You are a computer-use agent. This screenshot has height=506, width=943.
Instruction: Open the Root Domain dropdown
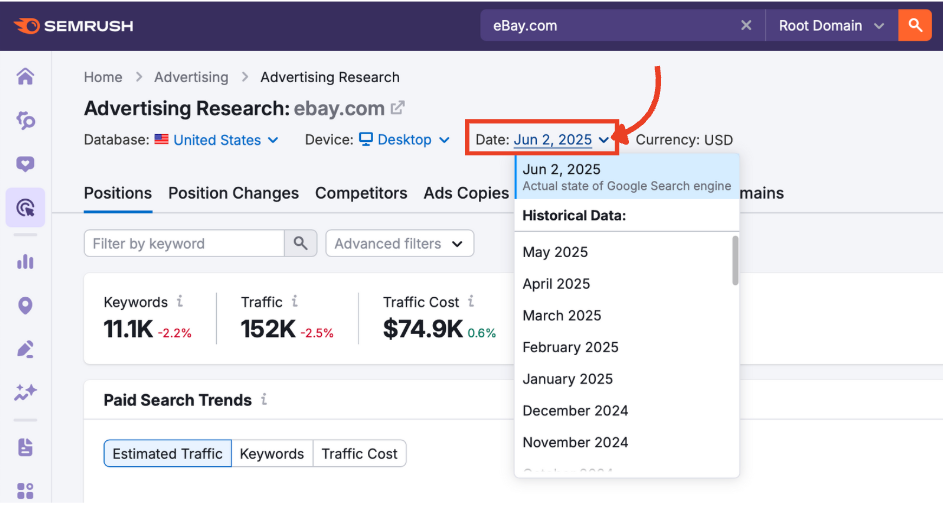point(831,25)
